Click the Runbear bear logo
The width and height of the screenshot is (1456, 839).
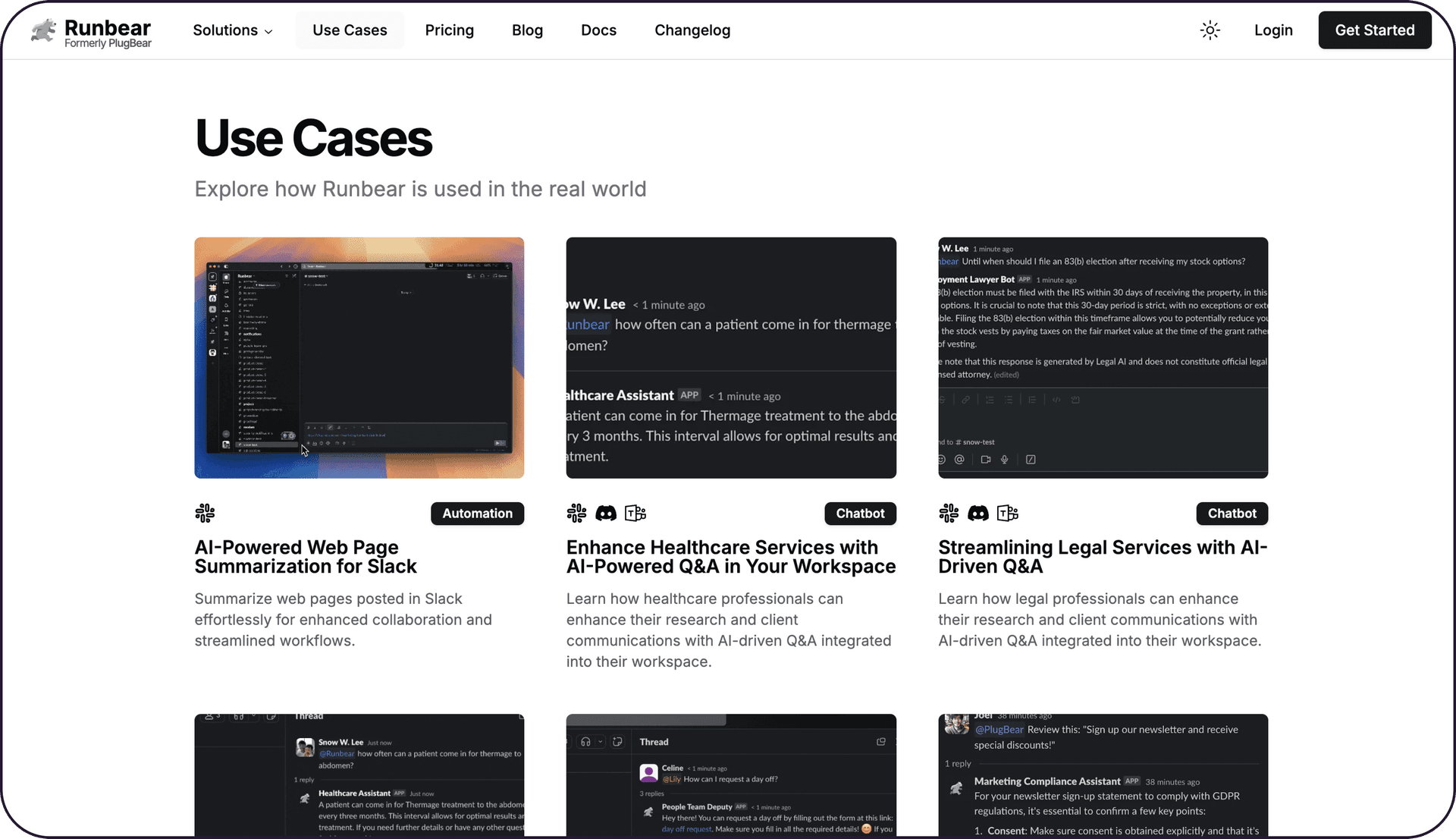[43, 32]
